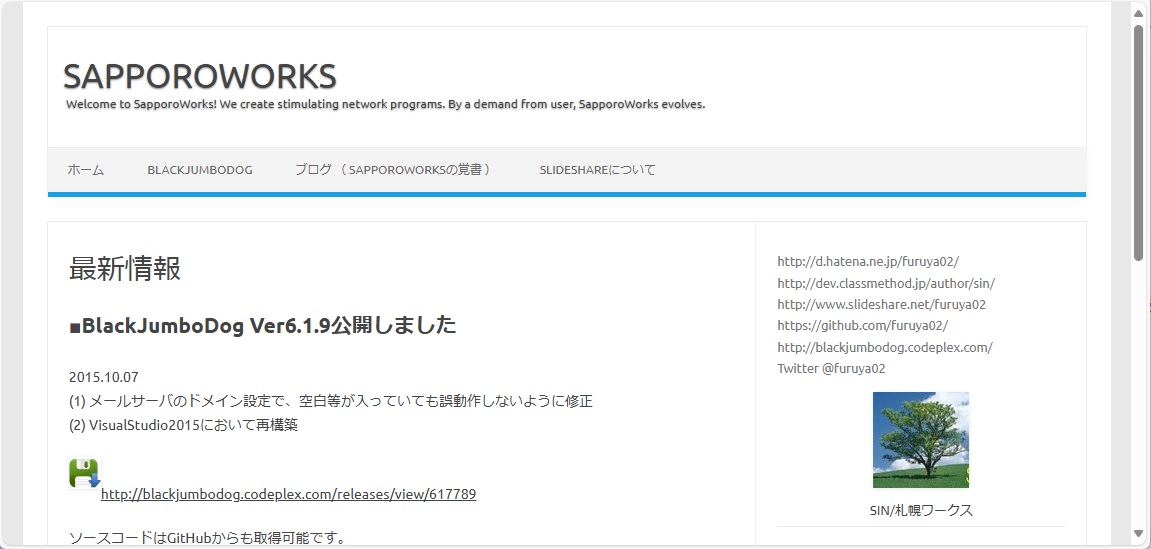Click the メールサーバのドメイン設定 changelog line
This screenshot has width=1151, height=549.
point(330,401)
